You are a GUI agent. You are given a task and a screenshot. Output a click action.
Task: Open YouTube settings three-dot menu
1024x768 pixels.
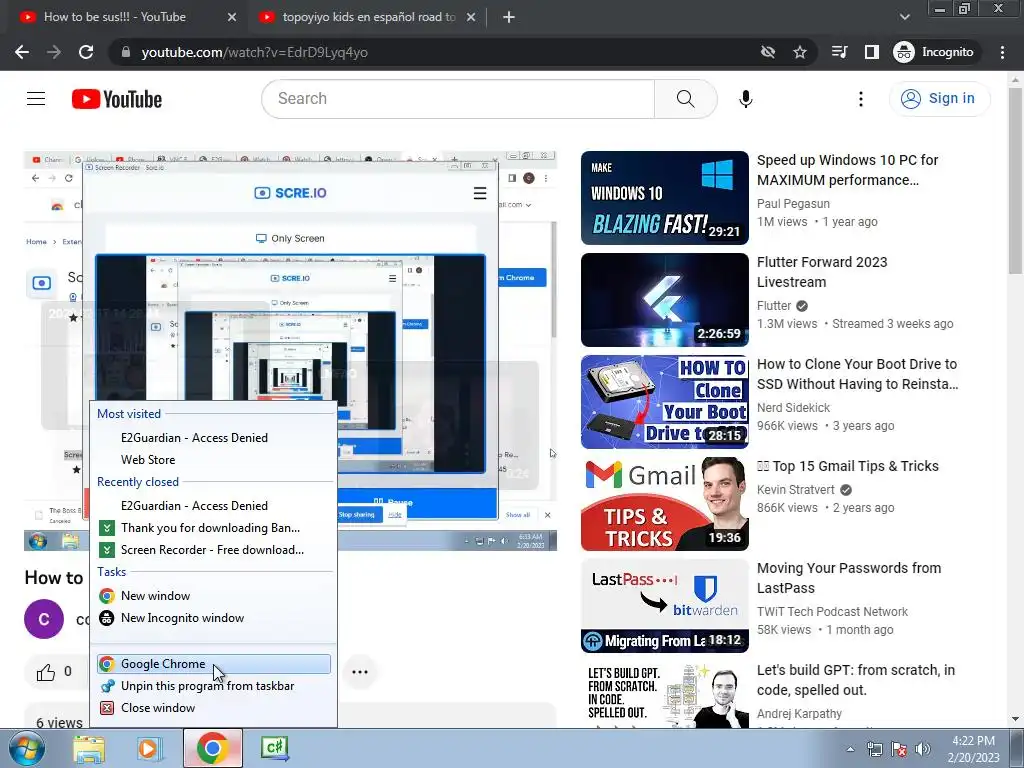(861, 99)
